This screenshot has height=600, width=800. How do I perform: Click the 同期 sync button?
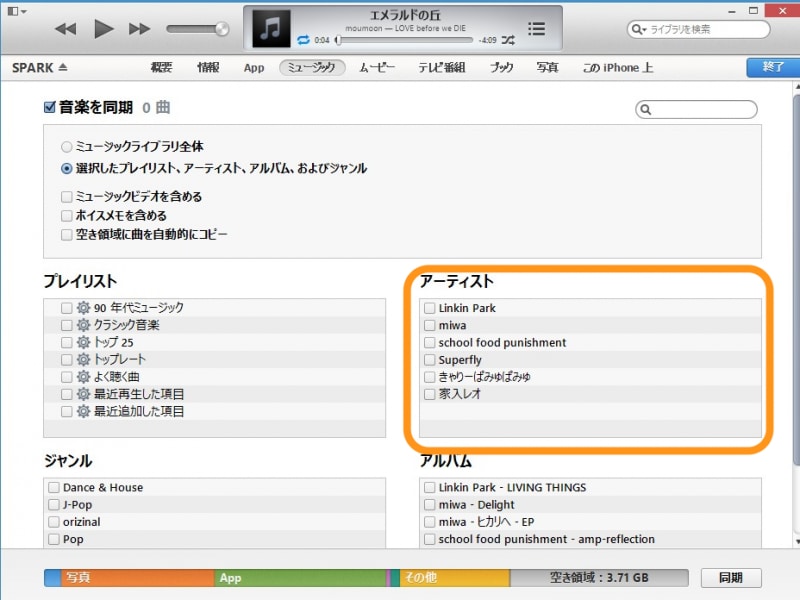(731, 578)
